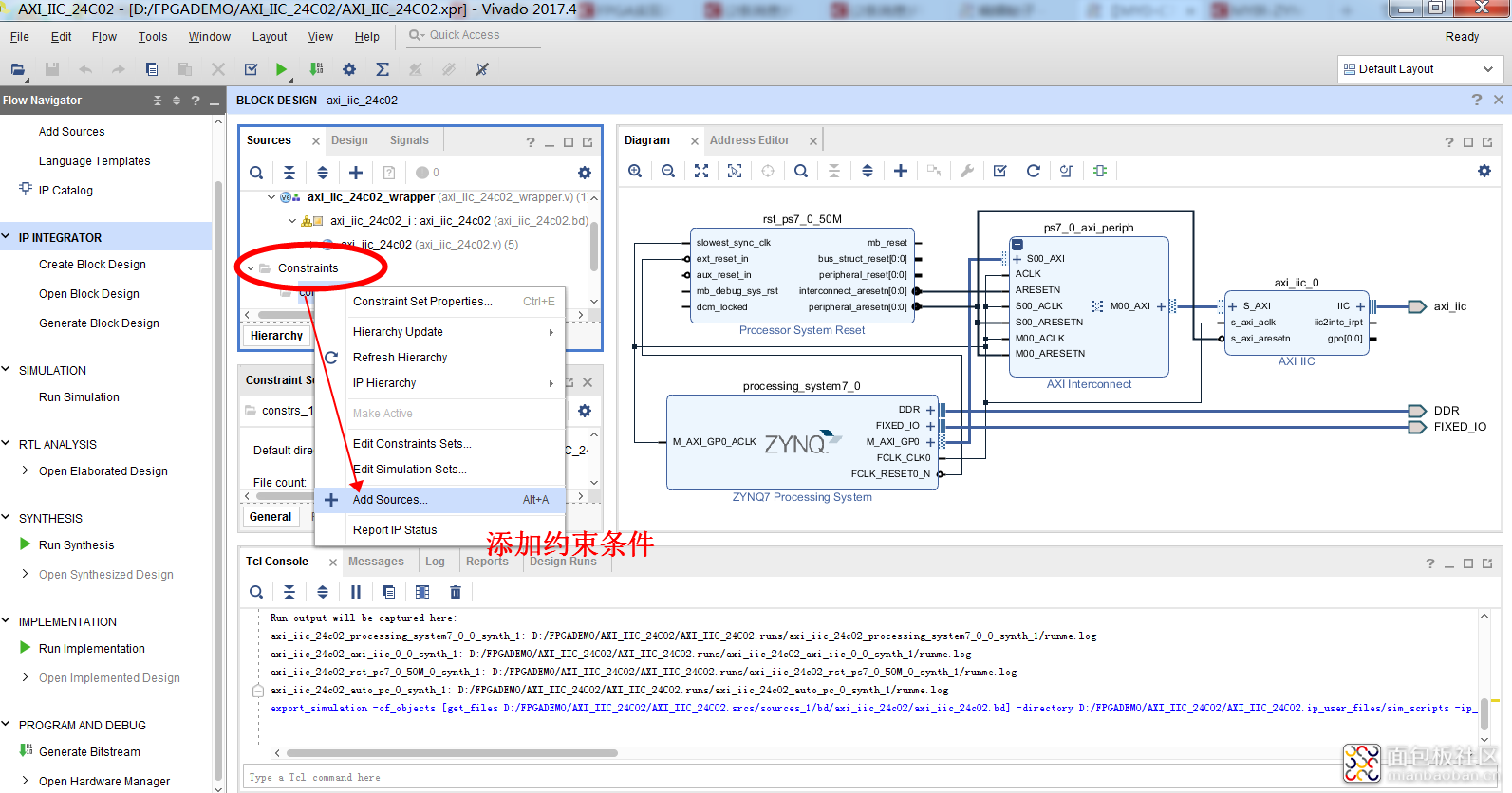1512x793 pixels.
Task: Open the Tools menu
Action: tap(153, 37)
